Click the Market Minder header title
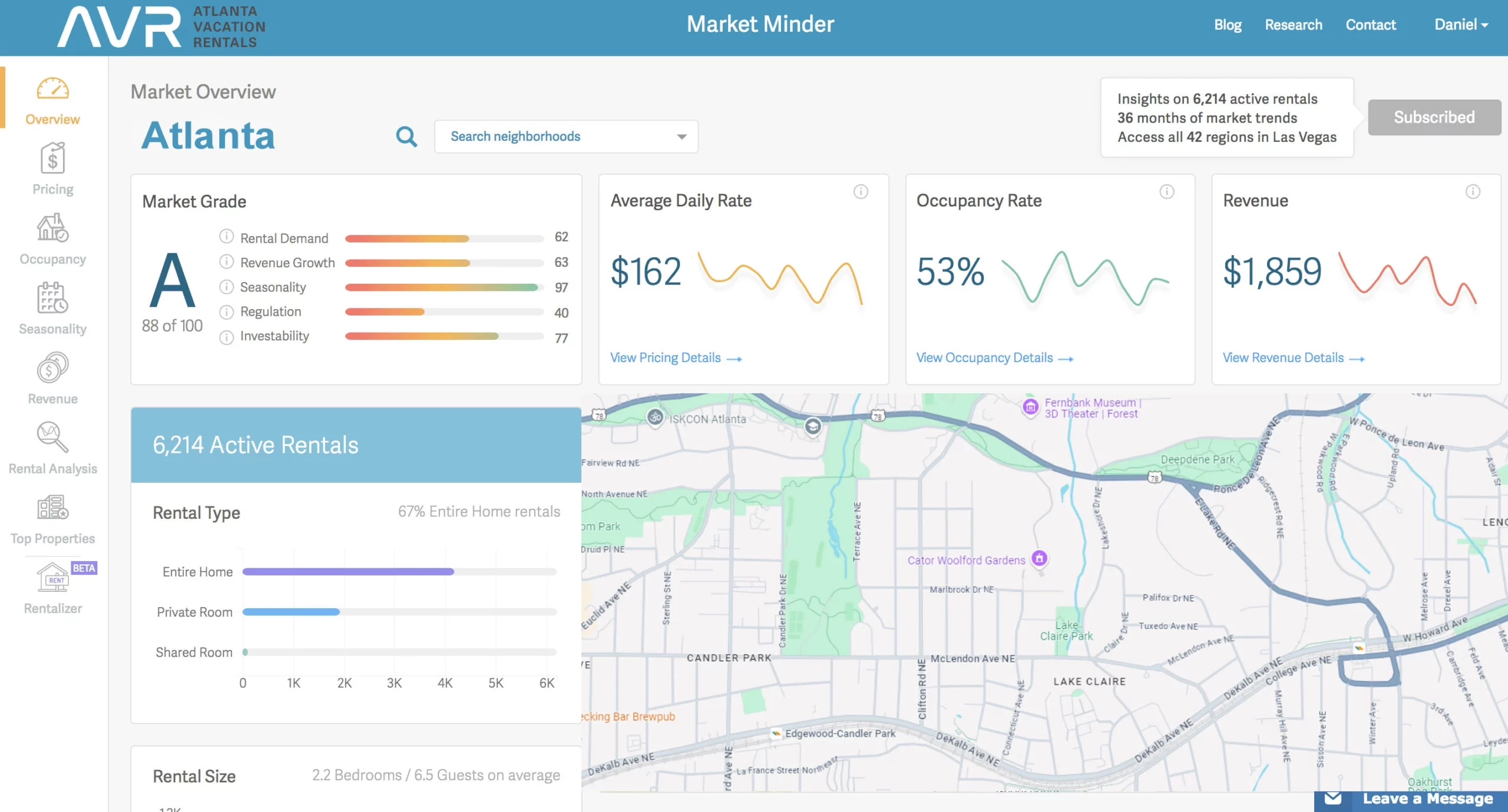This screenshot has width=1508, height=812. [760, 24]
